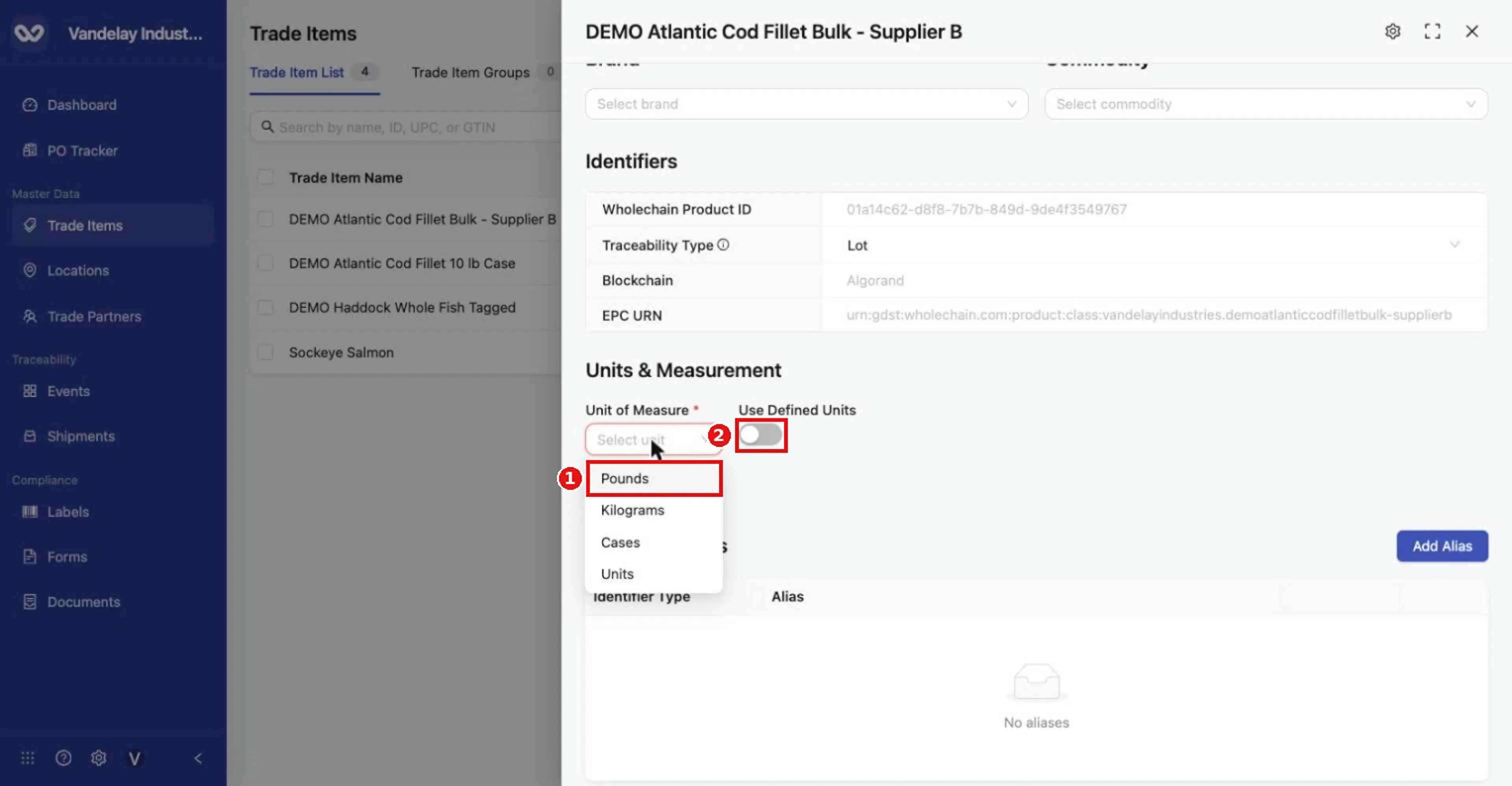
Task: Open PO Tracker in sidebar
Action: [x=82, y=150]
